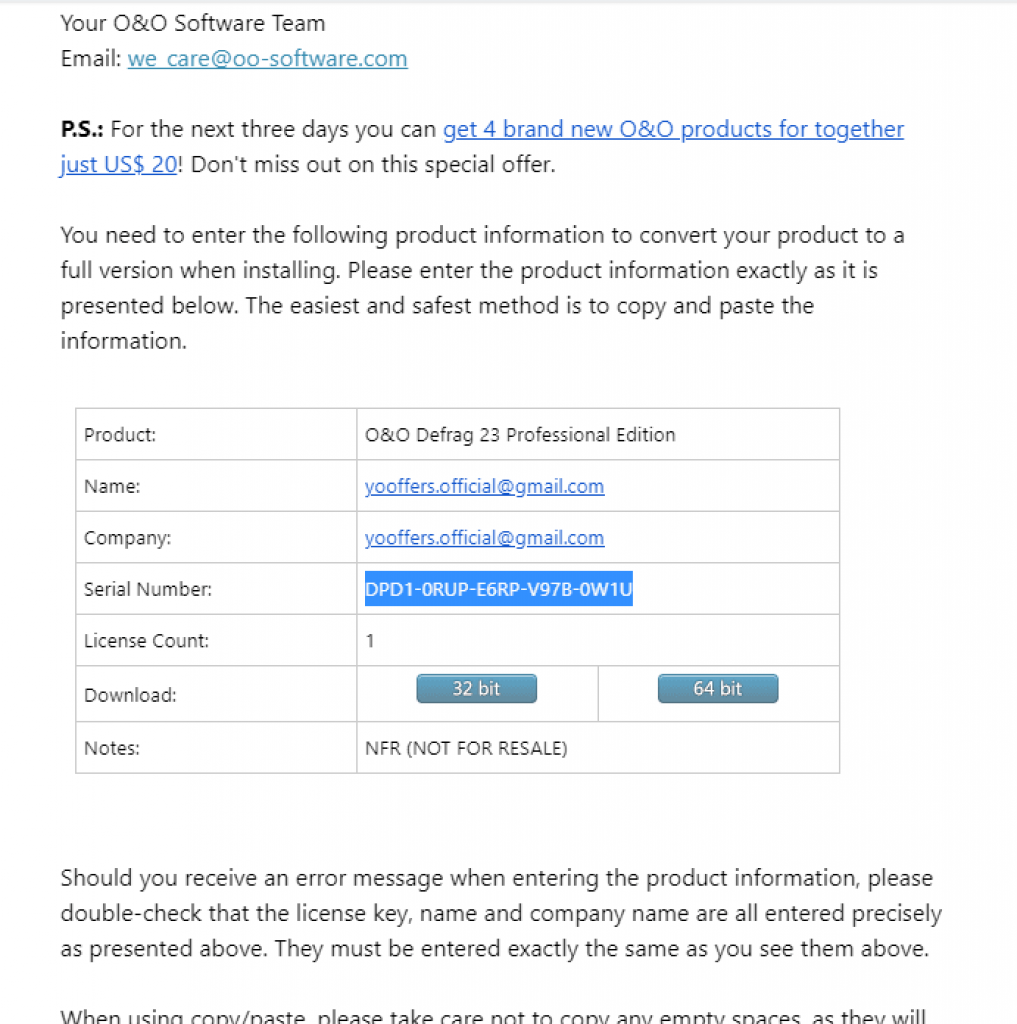The image size is (1017, 1024).
Task: Download the 32 bit version
Action: click(476, 688)
